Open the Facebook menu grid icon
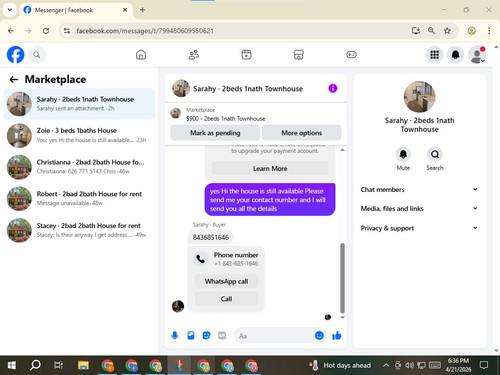 pyautogui.click(x=434, y=55)
